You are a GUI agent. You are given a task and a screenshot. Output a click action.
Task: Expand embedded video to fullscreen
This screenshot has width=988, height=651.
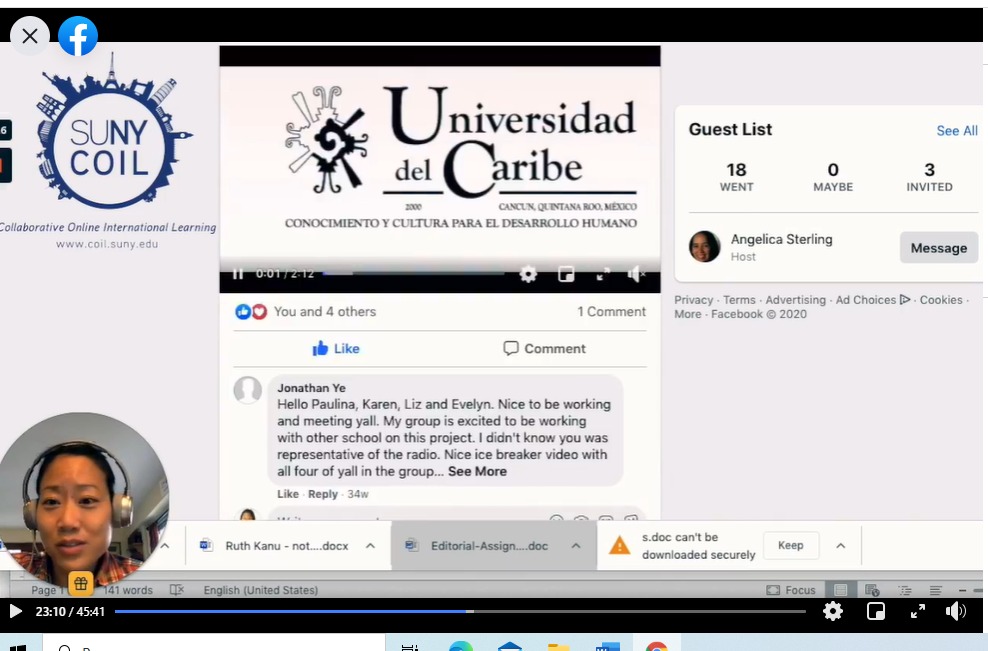603,274
